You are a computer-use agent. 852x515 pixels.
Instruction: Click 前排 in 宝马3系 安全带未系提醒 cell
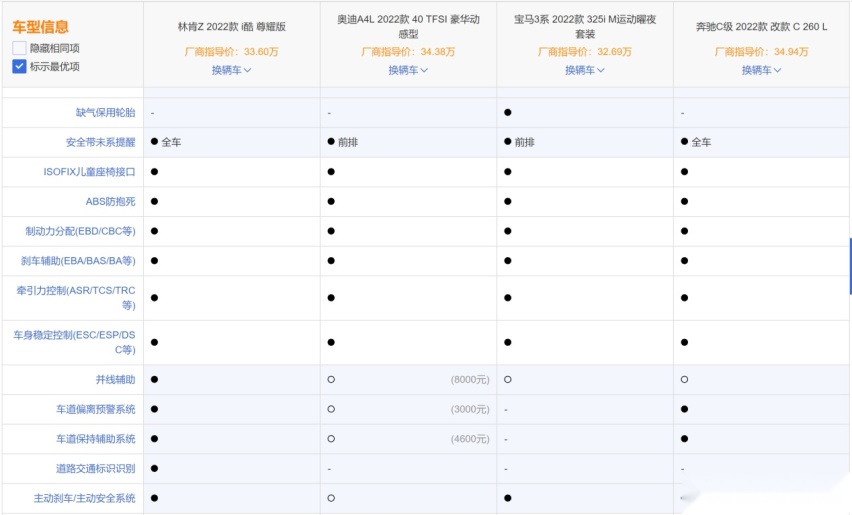click(x=524, y=142)
